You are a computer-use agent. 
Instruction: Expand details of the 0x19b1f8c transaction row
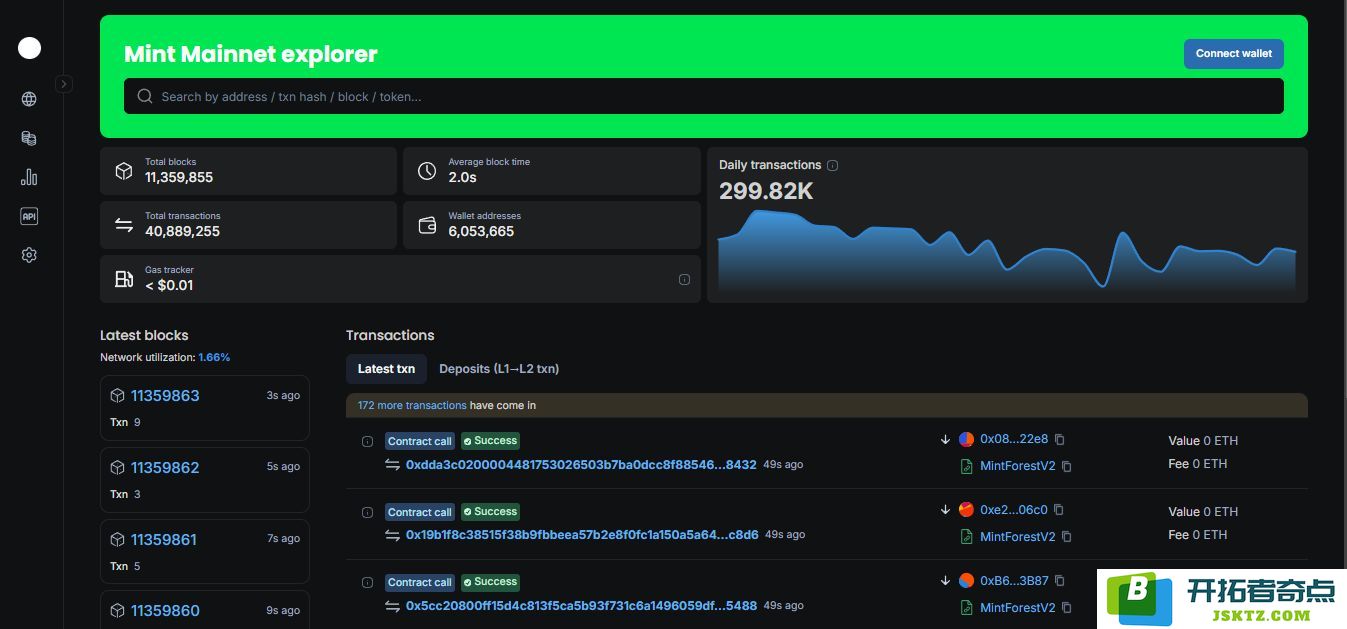coord(367,512)
